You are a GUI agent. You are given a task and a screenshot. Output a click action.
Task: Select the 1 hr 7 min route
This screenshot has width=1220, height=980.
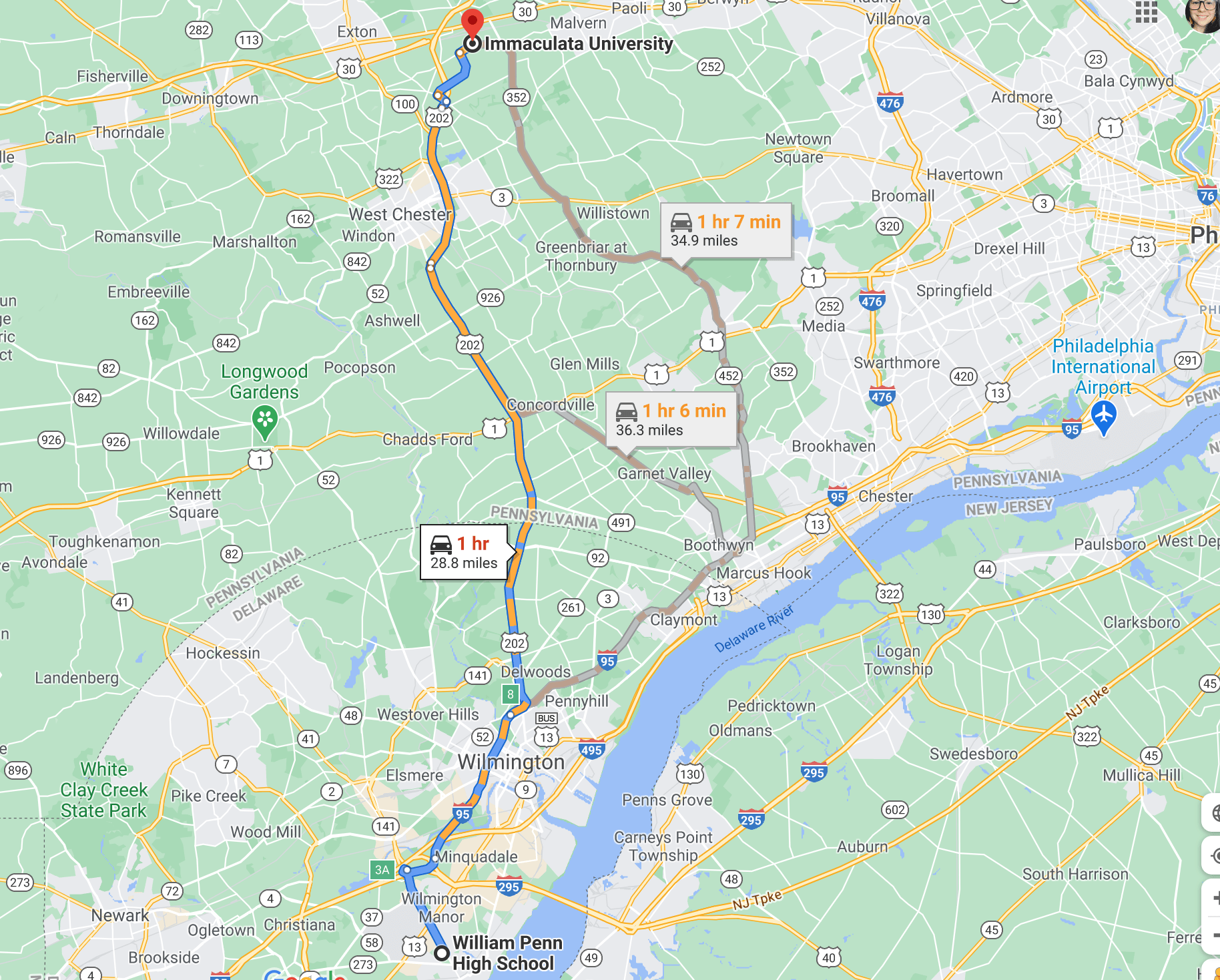click(726, 230)
